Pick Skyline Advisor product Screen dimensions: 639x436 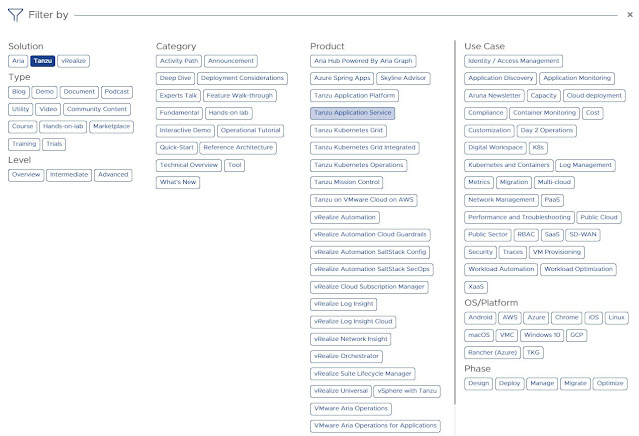pyautogui.click(x=403, y=78)
